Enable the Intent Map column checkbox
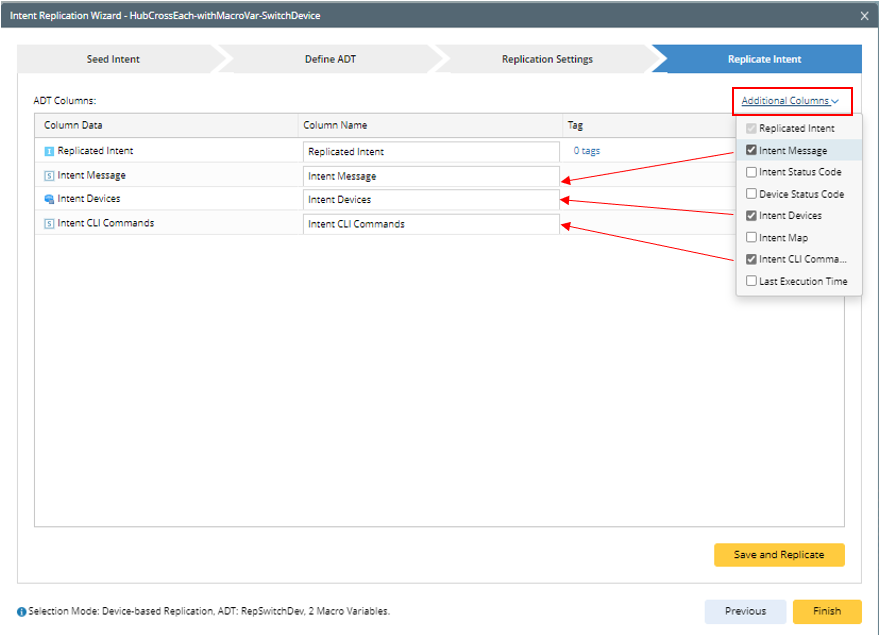 tap(751, 238)
